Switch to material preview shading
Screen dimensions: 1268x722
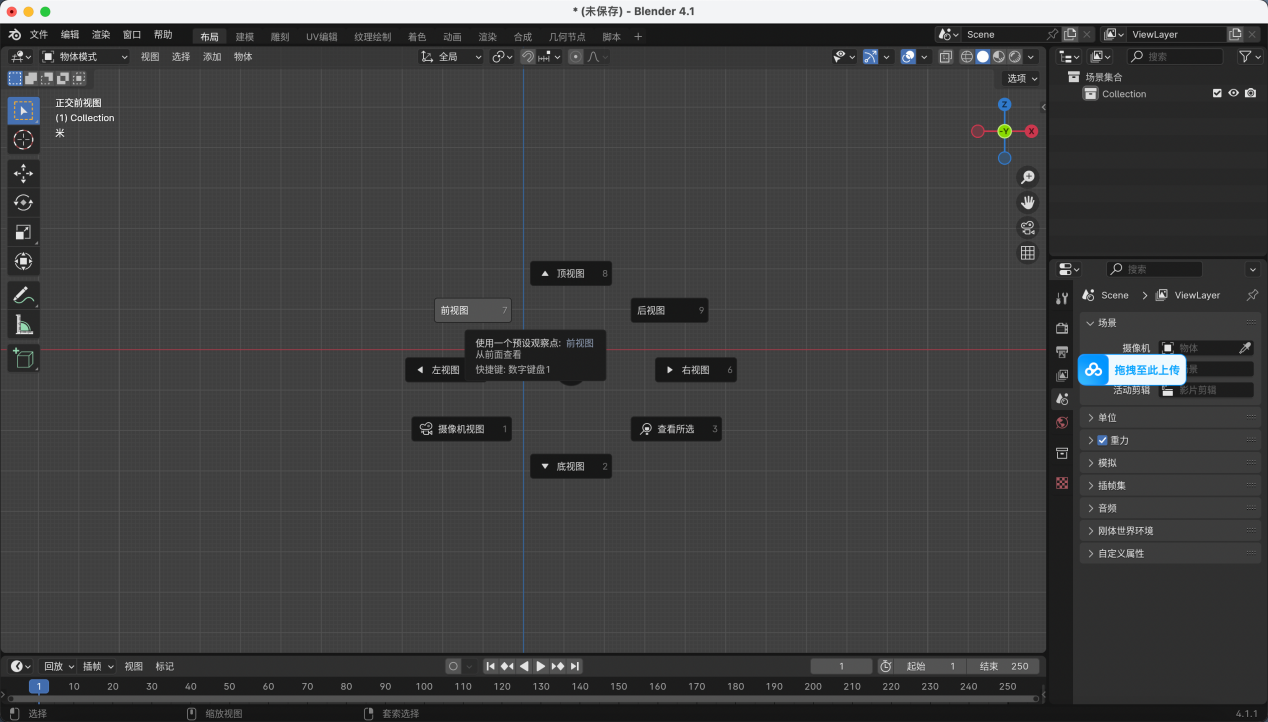pos(999,57)
